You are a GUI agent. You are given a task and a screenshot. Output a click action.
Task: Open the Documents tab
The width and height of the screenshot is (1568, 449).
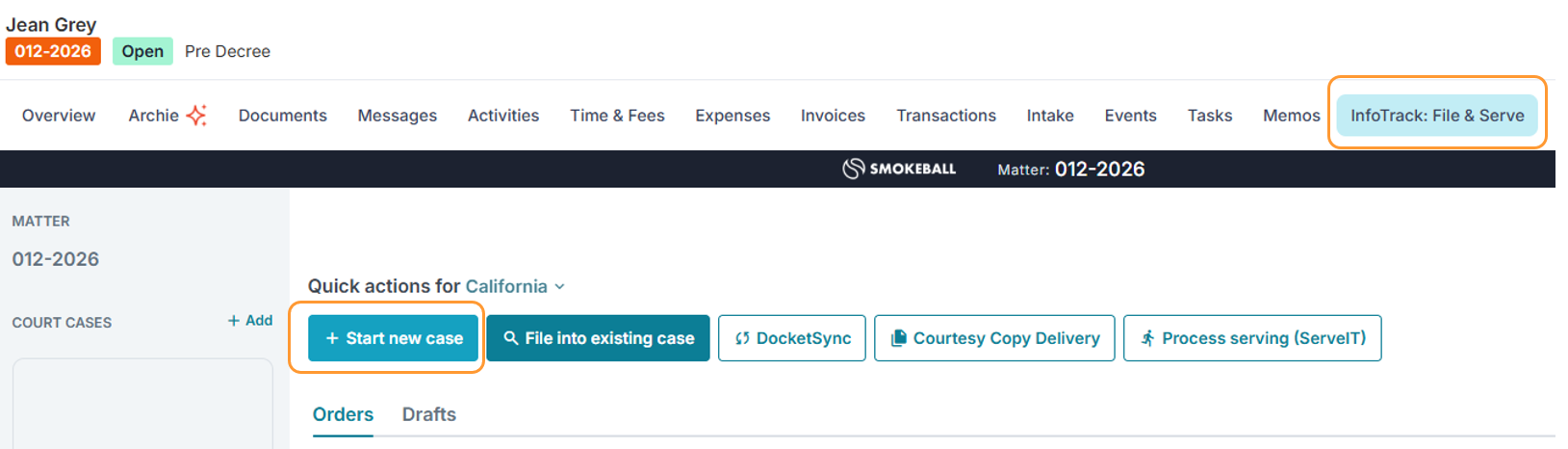(282, 116)
